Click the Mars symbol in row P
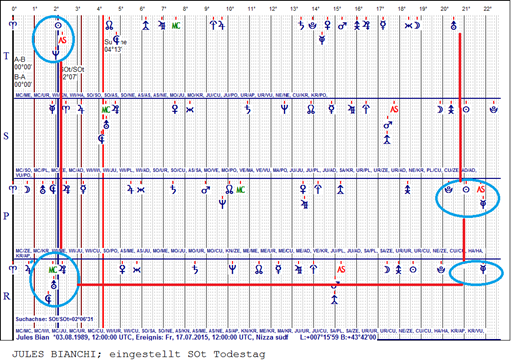Image resolution: width=516 pixels, height=362 pixels. coord(205,190)
